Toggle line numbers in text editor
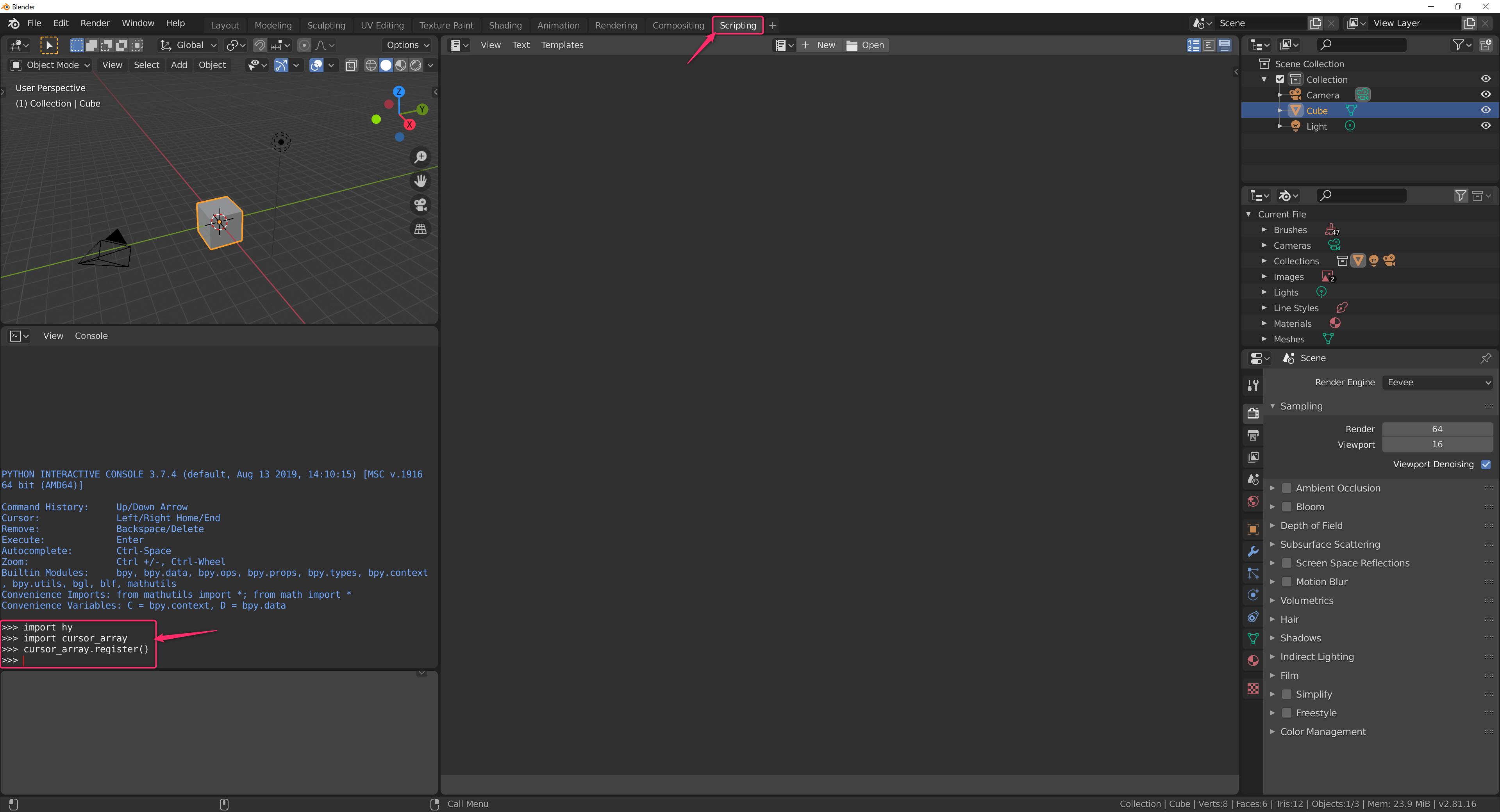 (1194, 45)
